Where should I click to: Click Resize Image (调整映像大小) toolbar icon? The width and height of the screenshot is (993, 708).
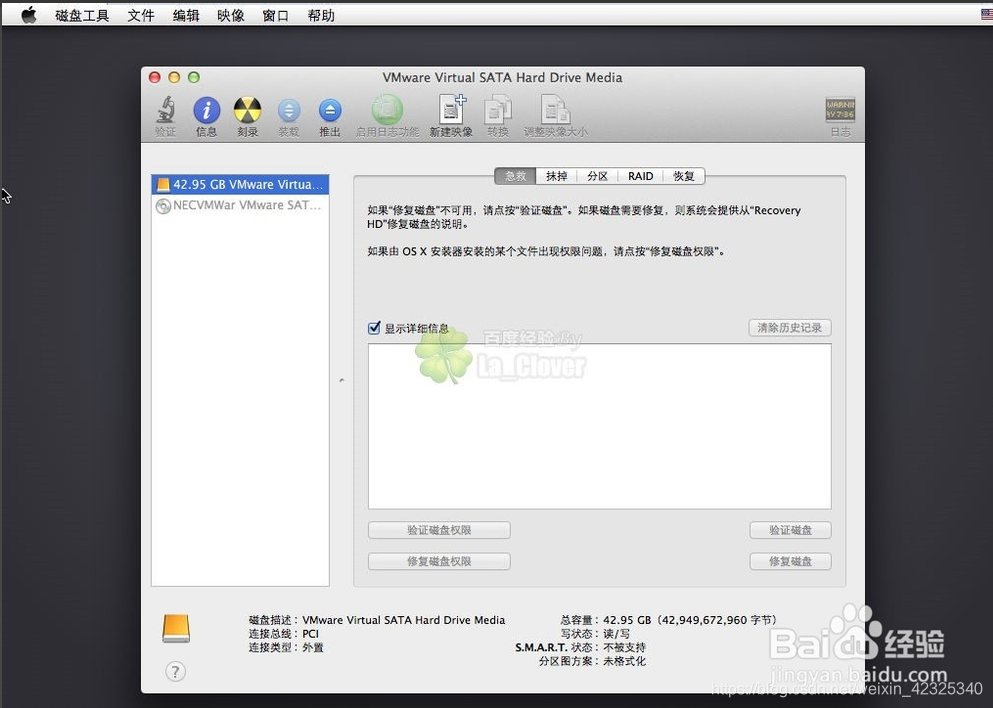[x=555, y=110]
